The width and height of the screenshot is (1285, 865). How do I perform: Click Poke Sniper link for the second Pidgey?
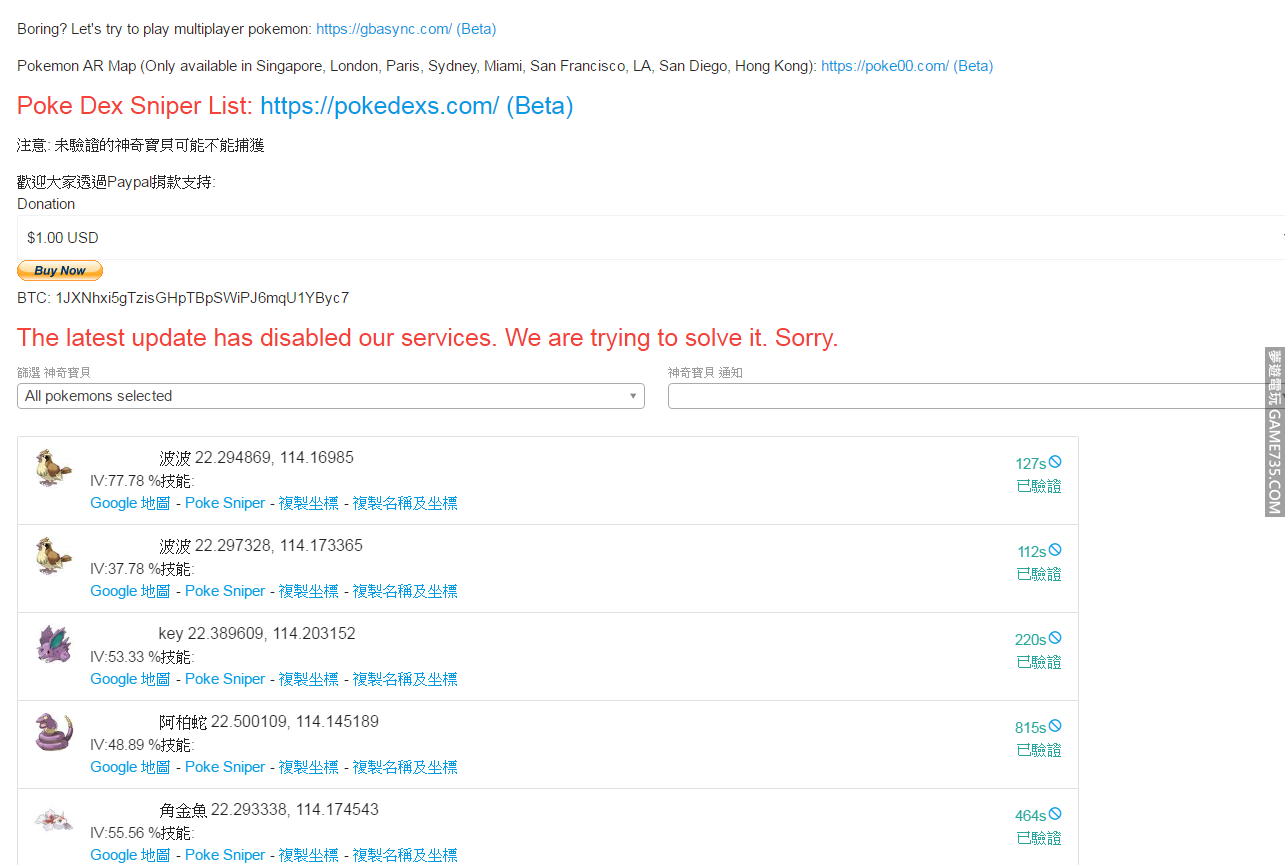[x=225, y=591]
